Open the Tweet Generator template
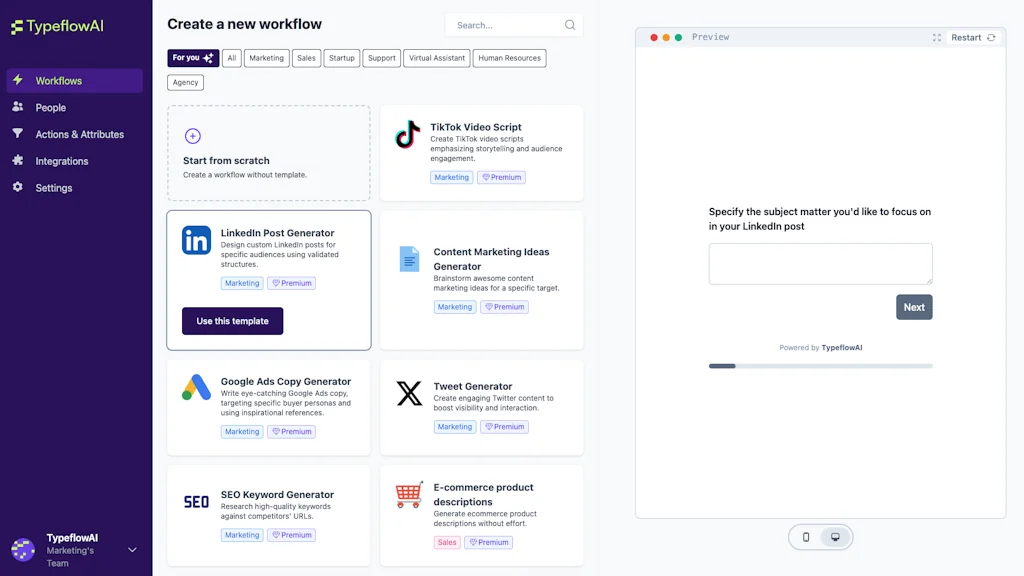 coord(481,407)
